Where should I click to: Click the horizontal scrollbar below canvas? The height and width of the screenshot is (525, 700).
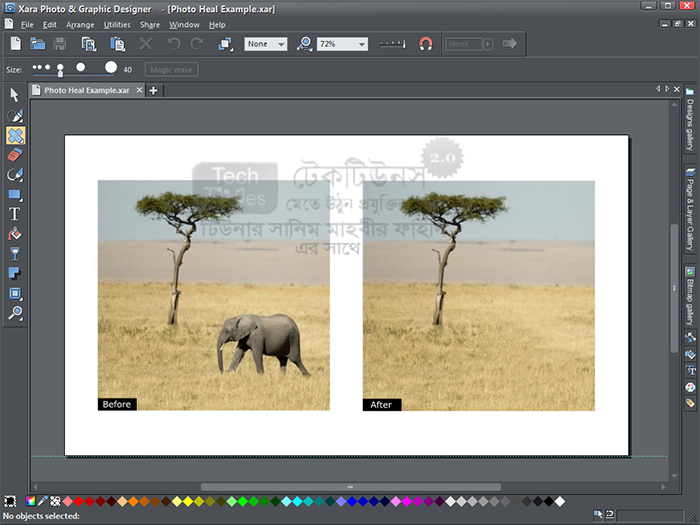(x=350, y=487)
